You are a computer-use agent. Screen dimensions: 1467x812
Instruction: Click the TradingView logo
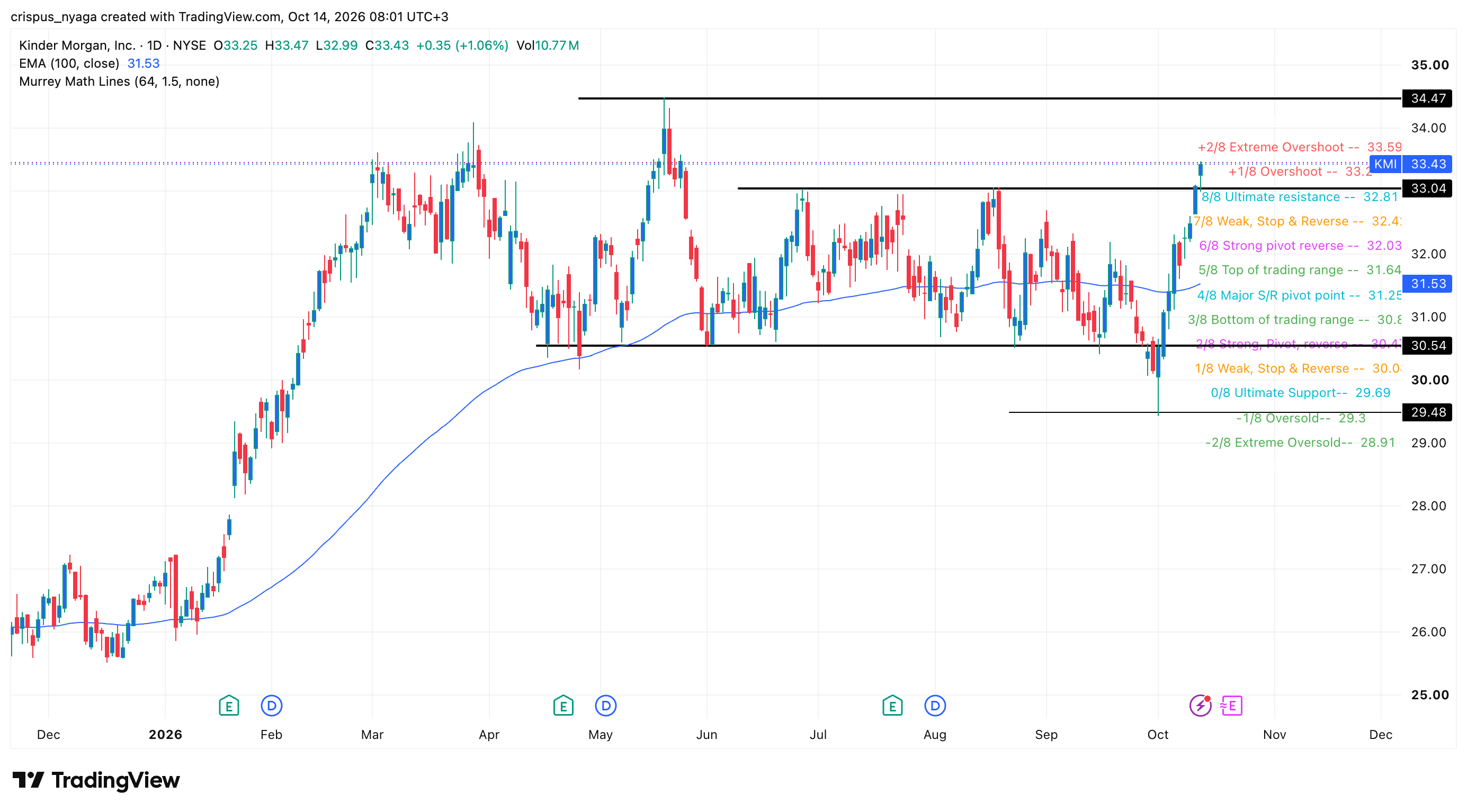96,780
